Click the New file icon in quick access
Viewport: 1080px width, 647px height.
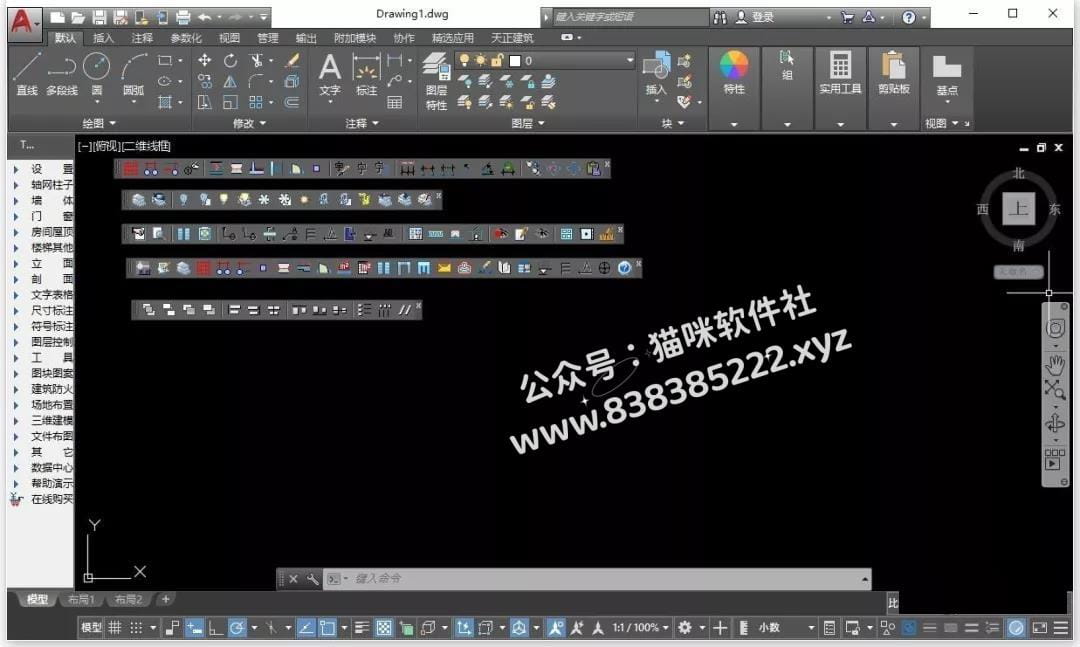[58, 17]
